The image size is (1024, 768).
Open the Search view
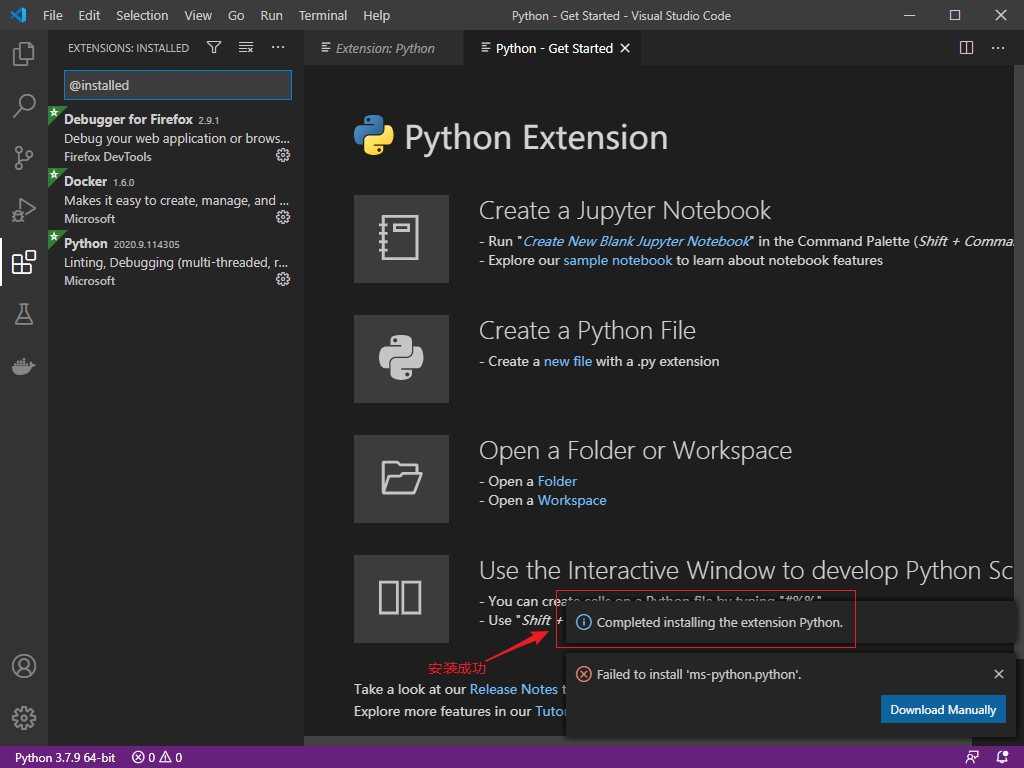pyautogui.click(x=24, y=105)
